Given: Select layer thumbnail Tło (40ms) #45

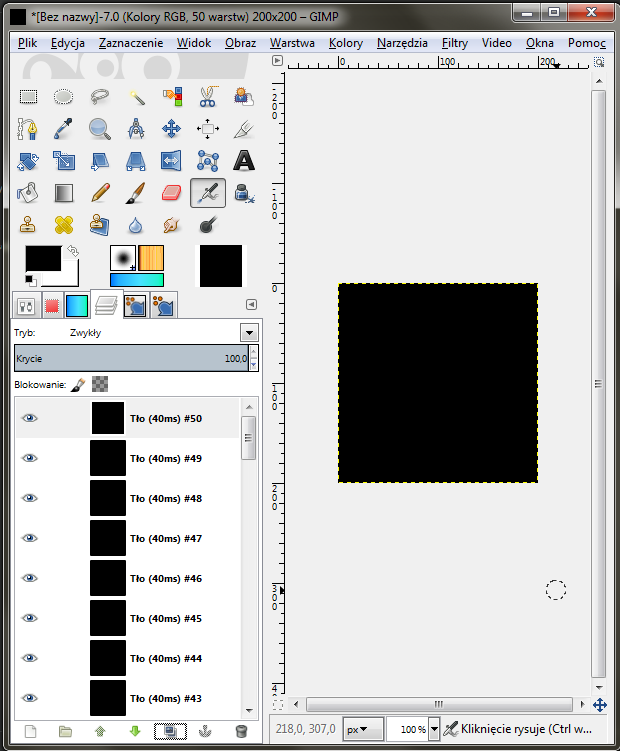Looking at the screenshot, I should pos(107,618).
